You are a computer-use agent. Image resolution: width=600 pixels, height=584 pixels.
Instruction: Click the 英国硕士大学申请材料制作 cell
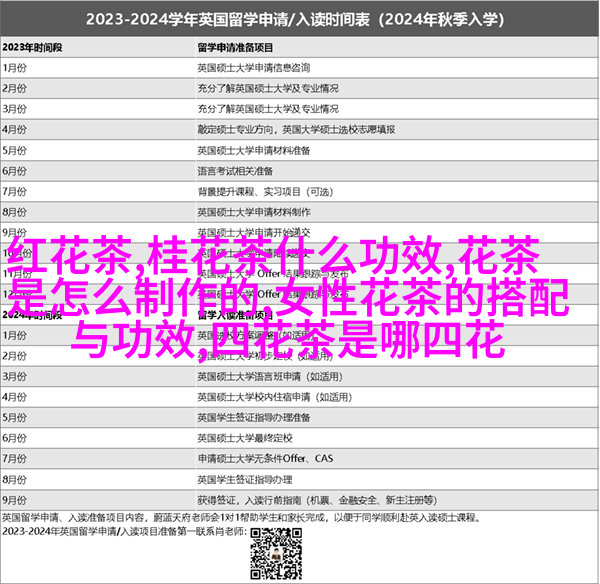(x=254, y=211)
